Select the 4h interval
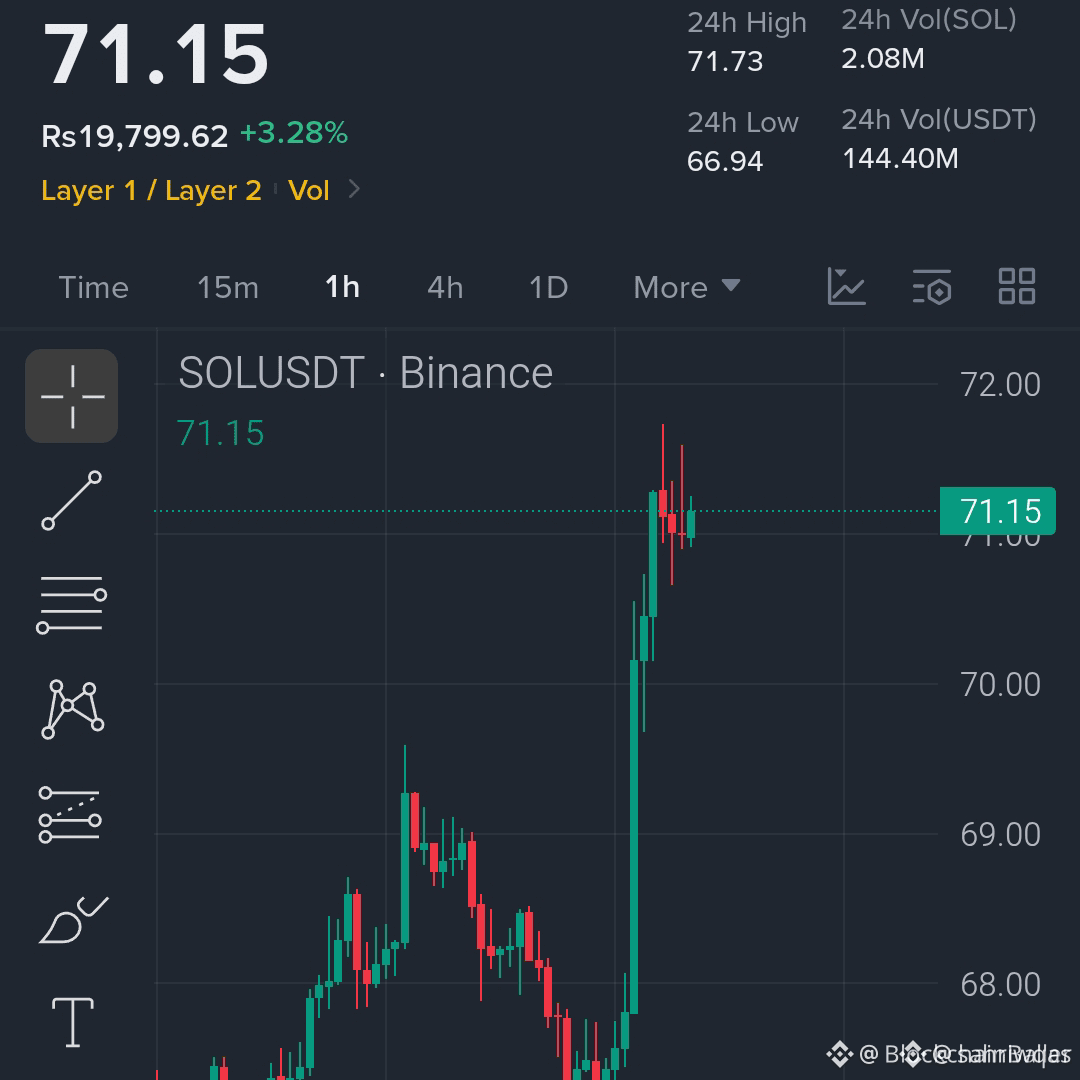 (445, 287)
